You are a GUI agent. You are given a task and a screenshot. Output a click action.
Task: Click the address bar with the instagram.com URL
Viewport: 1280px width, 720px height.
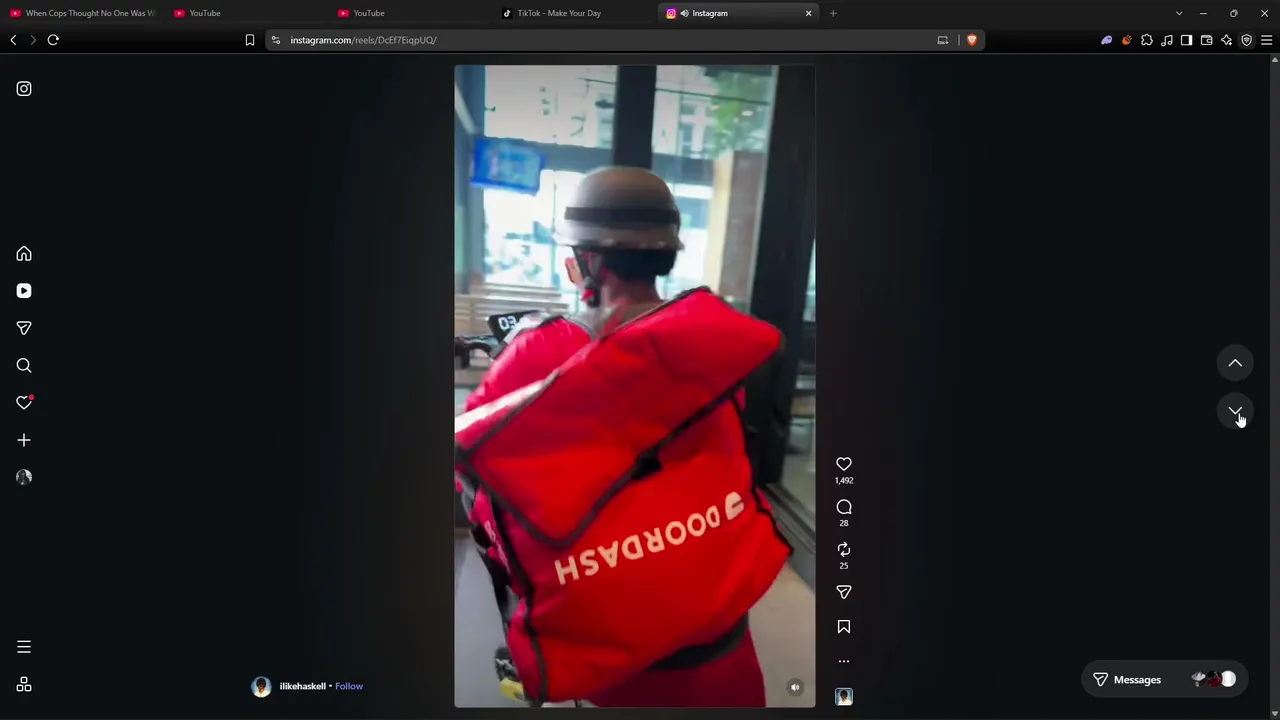tap(600, 40)
